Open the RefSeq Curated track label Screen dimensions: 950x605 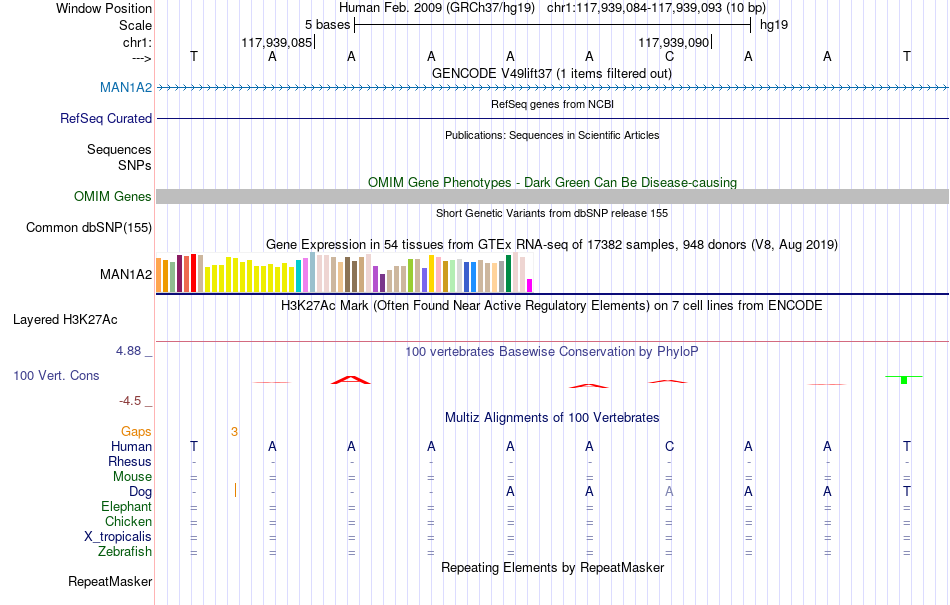pyautogui.click(x=106, y=118)
